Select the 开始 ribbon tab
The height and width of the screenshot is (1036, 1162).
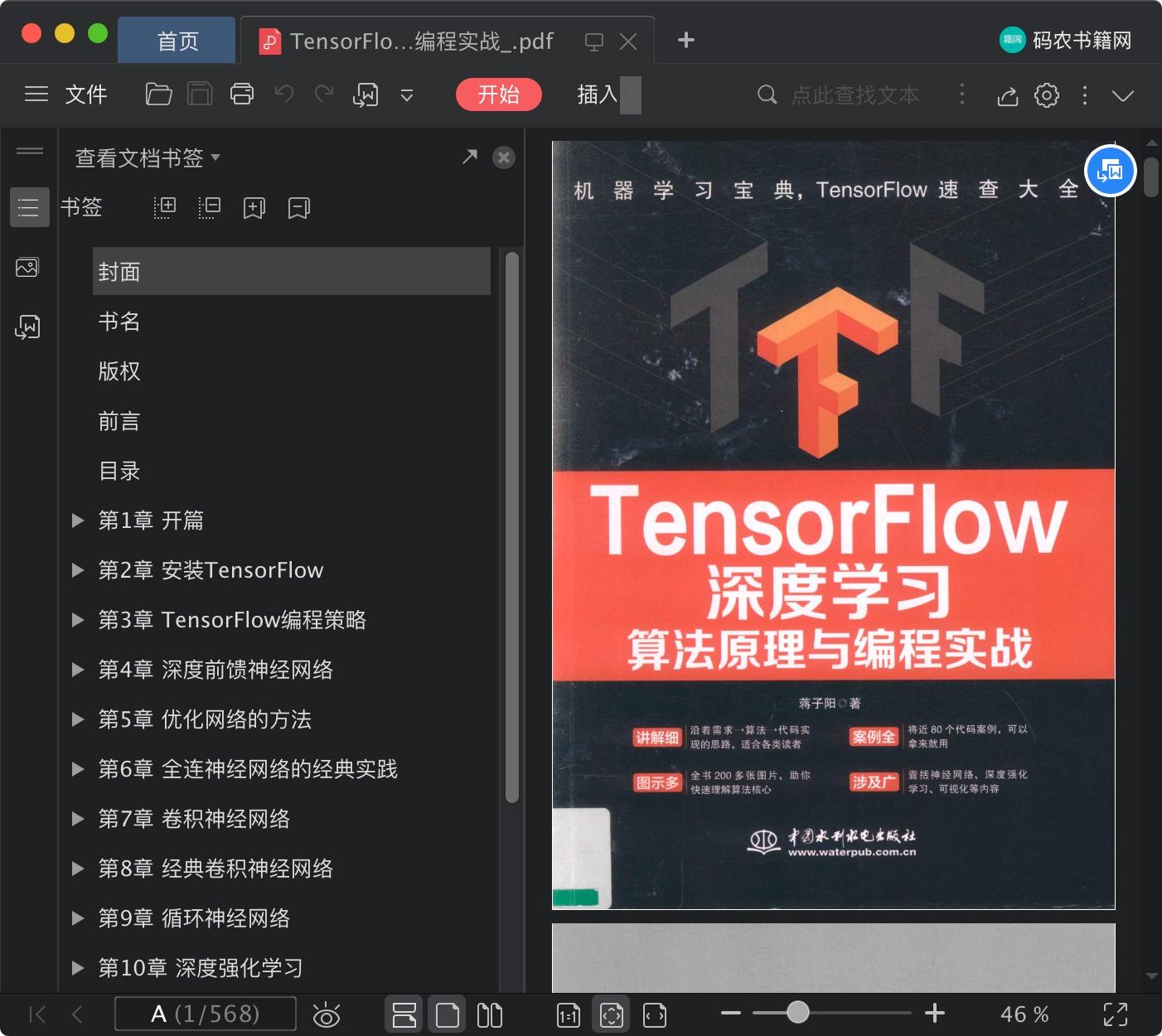499,94
